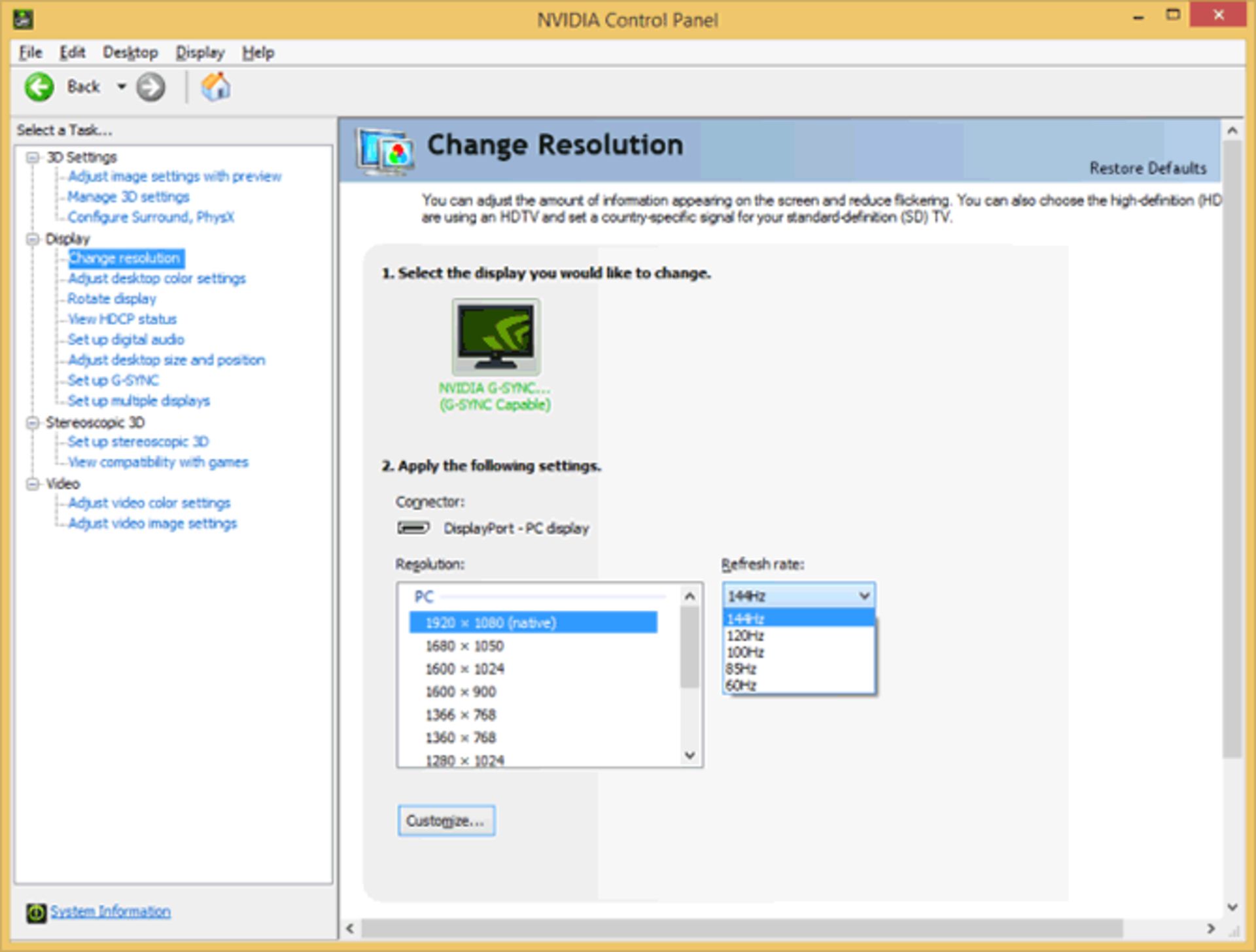Click the resolution list scrollbar down arrow
Viewport: 1256px width, 952px height.
pos(689,756)
